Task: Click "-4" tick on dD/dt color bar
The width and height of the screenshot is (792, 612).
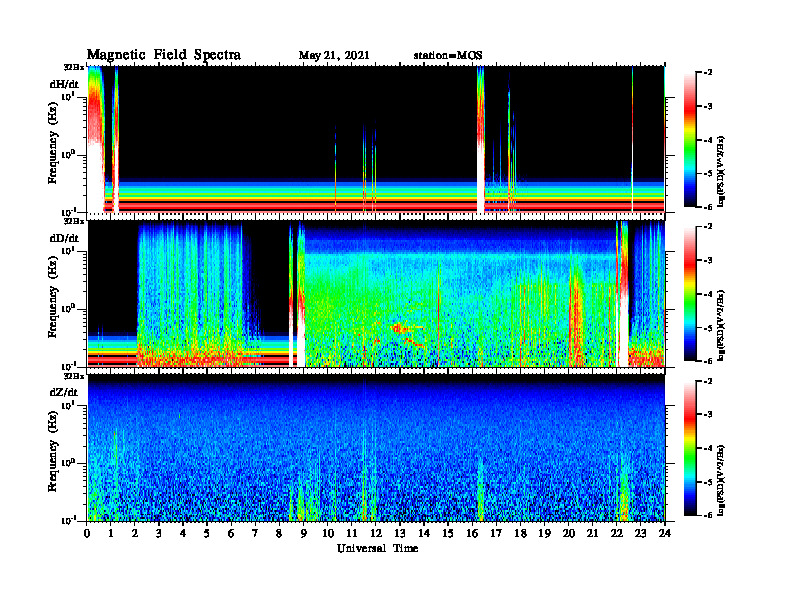Action: (x=708, y=294)
